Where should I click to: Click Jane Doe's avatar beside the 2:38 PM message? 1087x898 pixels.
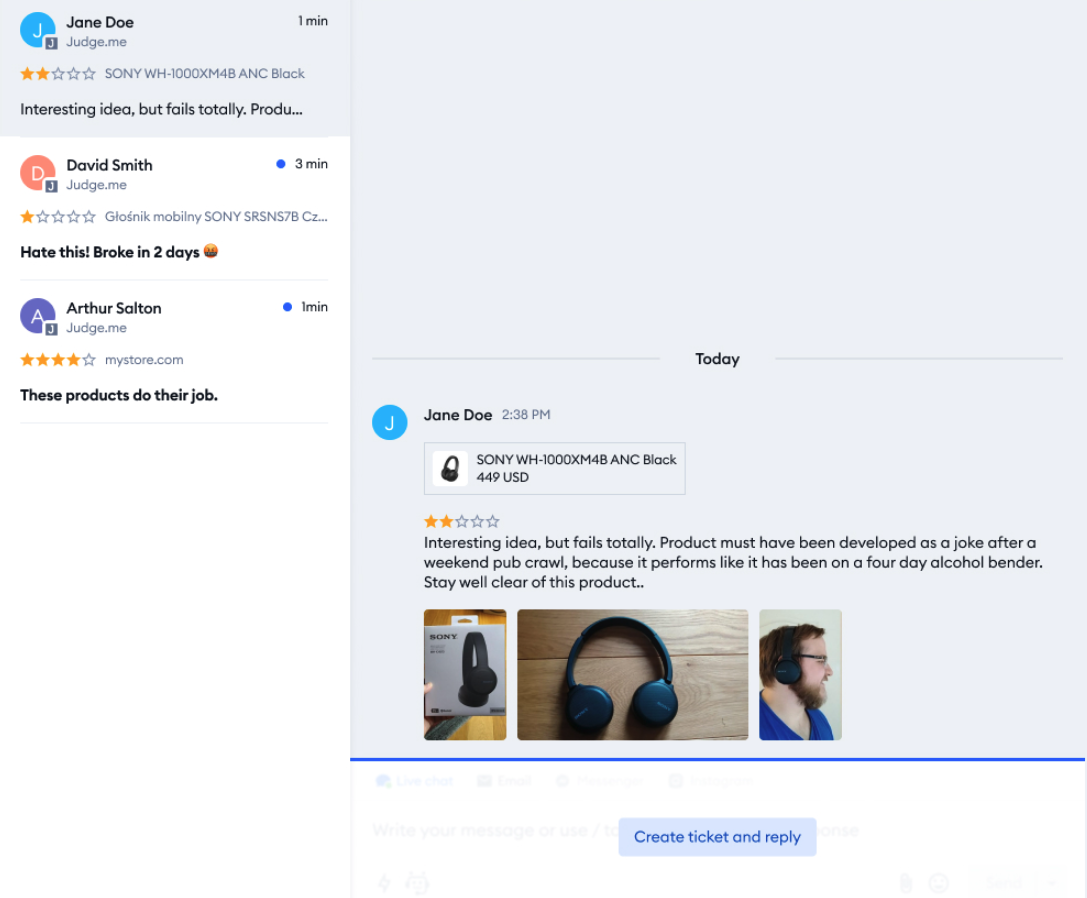pyautogui.click(x=390, y=422)
